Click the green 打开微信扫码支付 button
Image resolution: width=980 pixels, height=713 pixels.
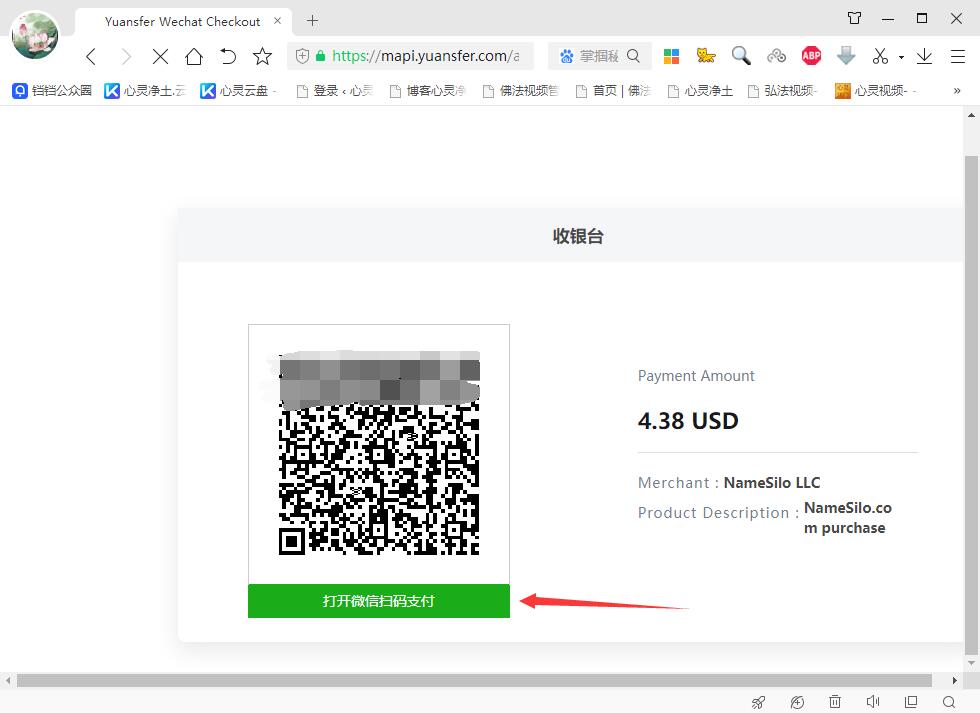(379, 601)
